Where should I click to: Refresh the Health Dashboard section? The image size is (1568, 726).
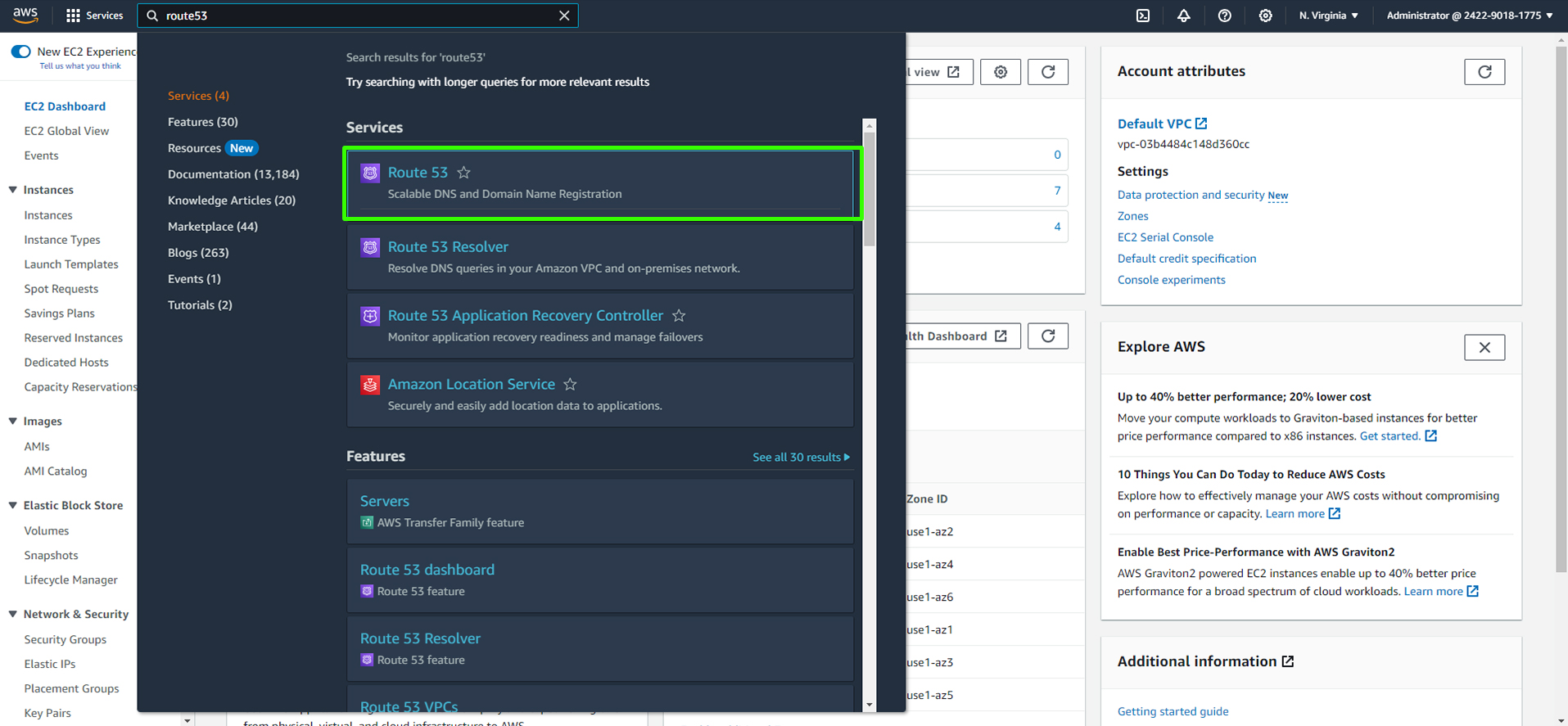coord(1048,336)
